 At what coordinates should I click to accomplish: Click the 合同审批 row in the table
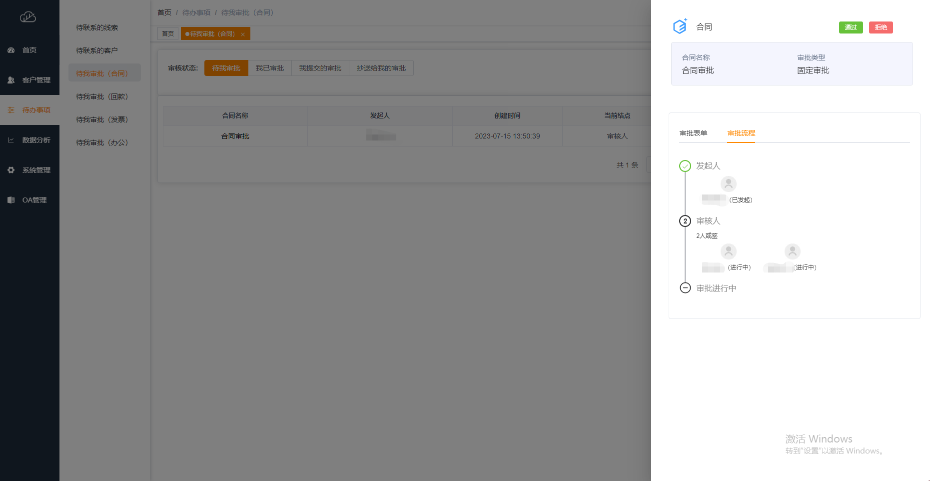pyautogui.click(x=235, y=135)
